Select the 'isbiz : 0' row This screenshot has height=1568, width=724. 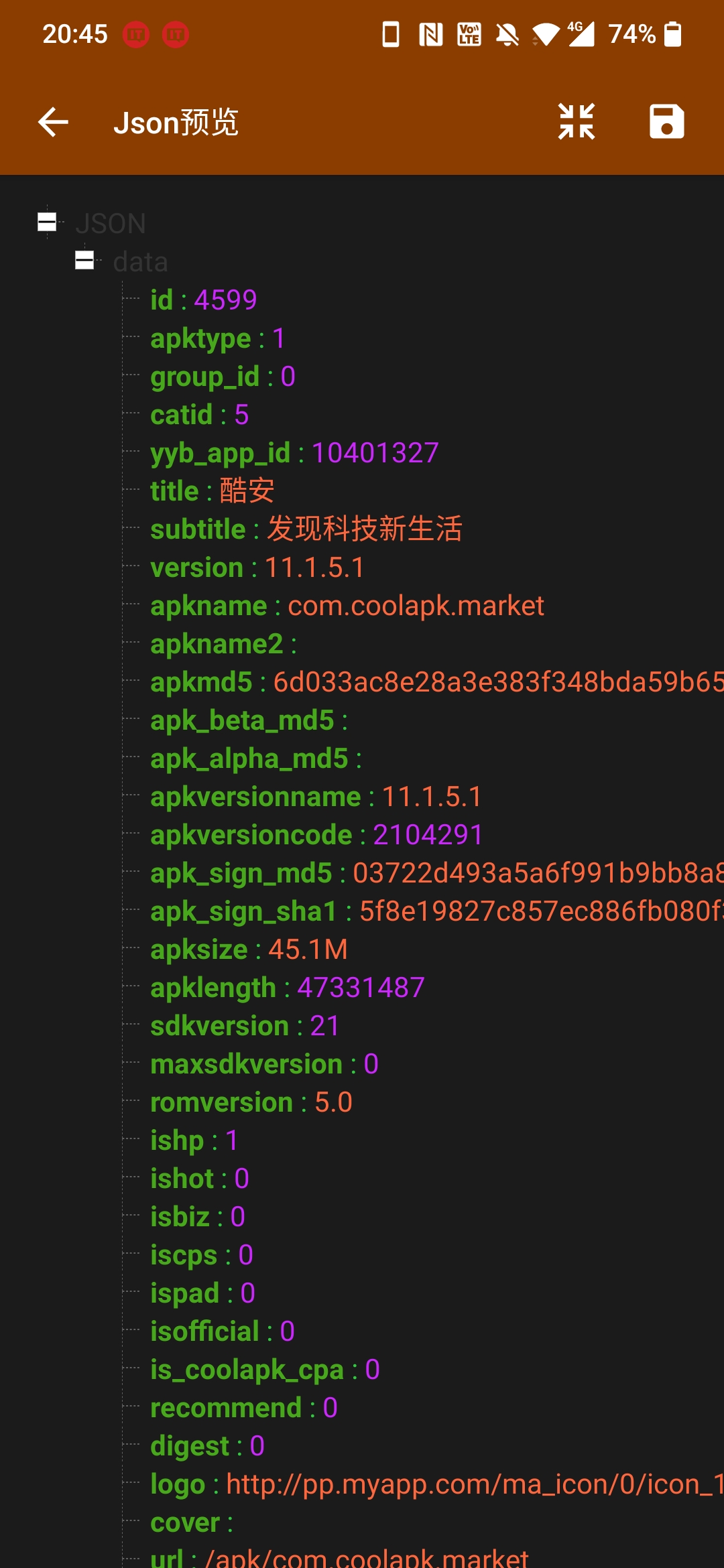point(198,1217)
